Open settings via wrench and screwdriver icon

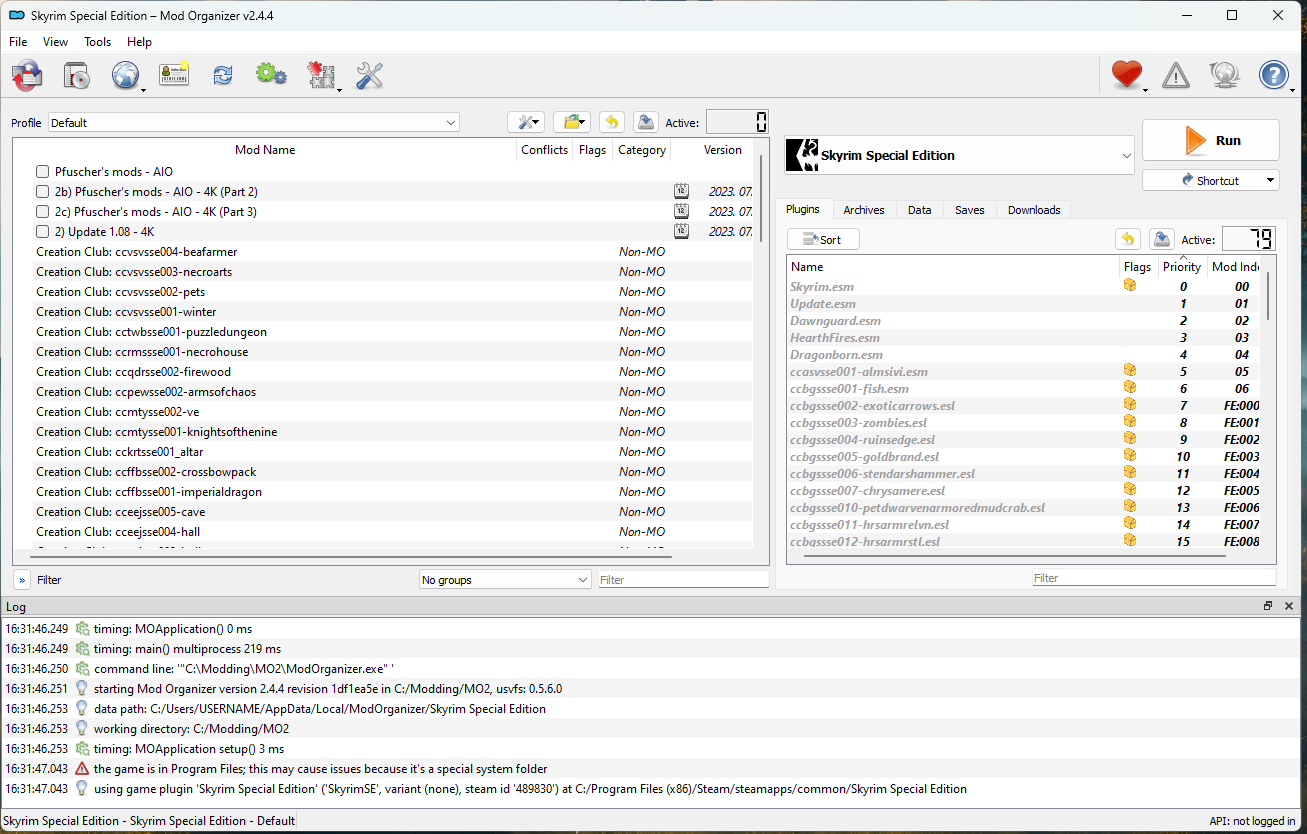click(370, 75)
